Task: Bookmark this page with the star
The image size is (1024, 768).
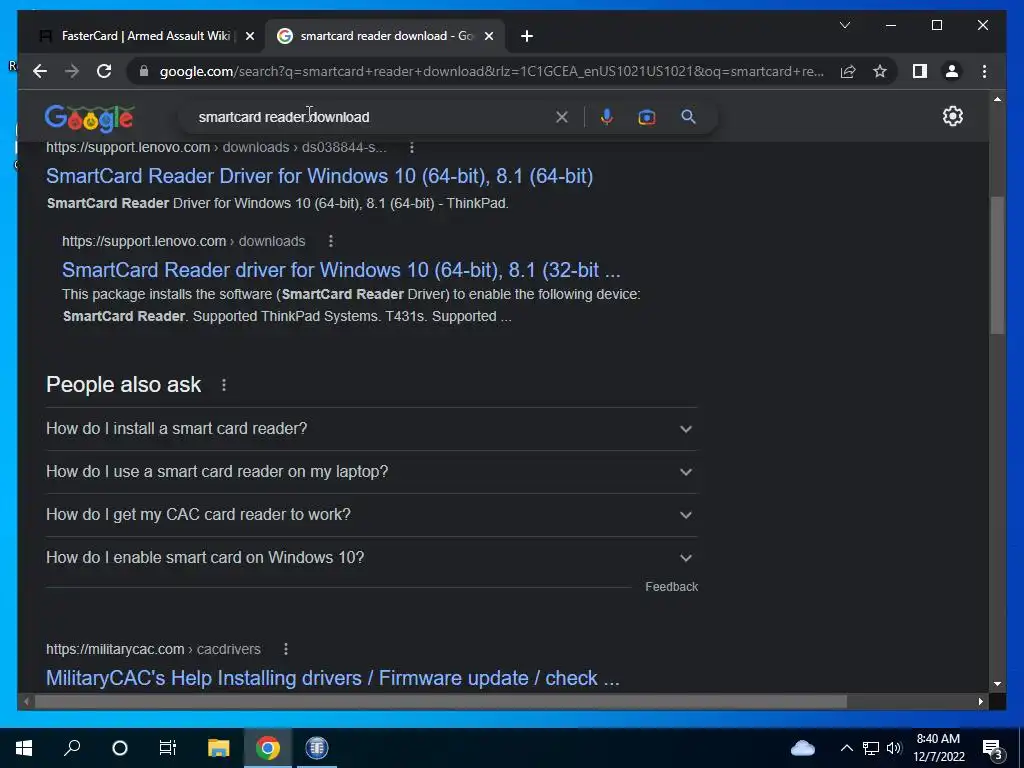Action: 880,71
